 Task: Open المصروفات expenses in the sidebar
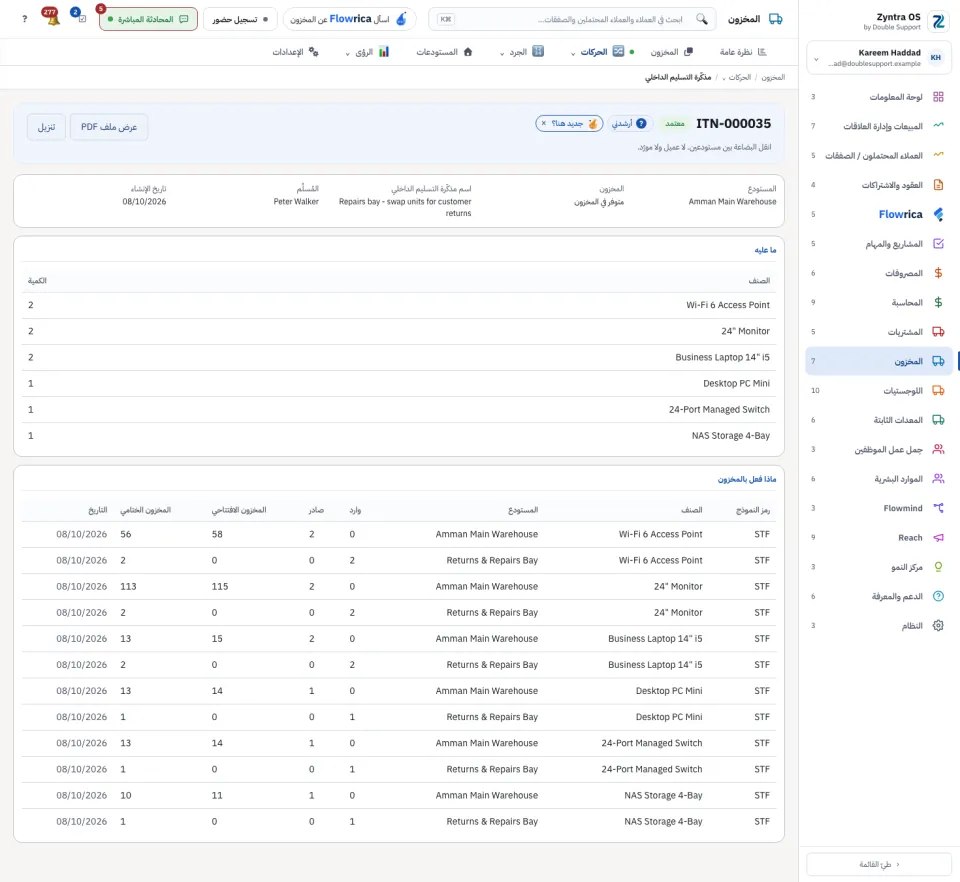(x=877, y=273)
